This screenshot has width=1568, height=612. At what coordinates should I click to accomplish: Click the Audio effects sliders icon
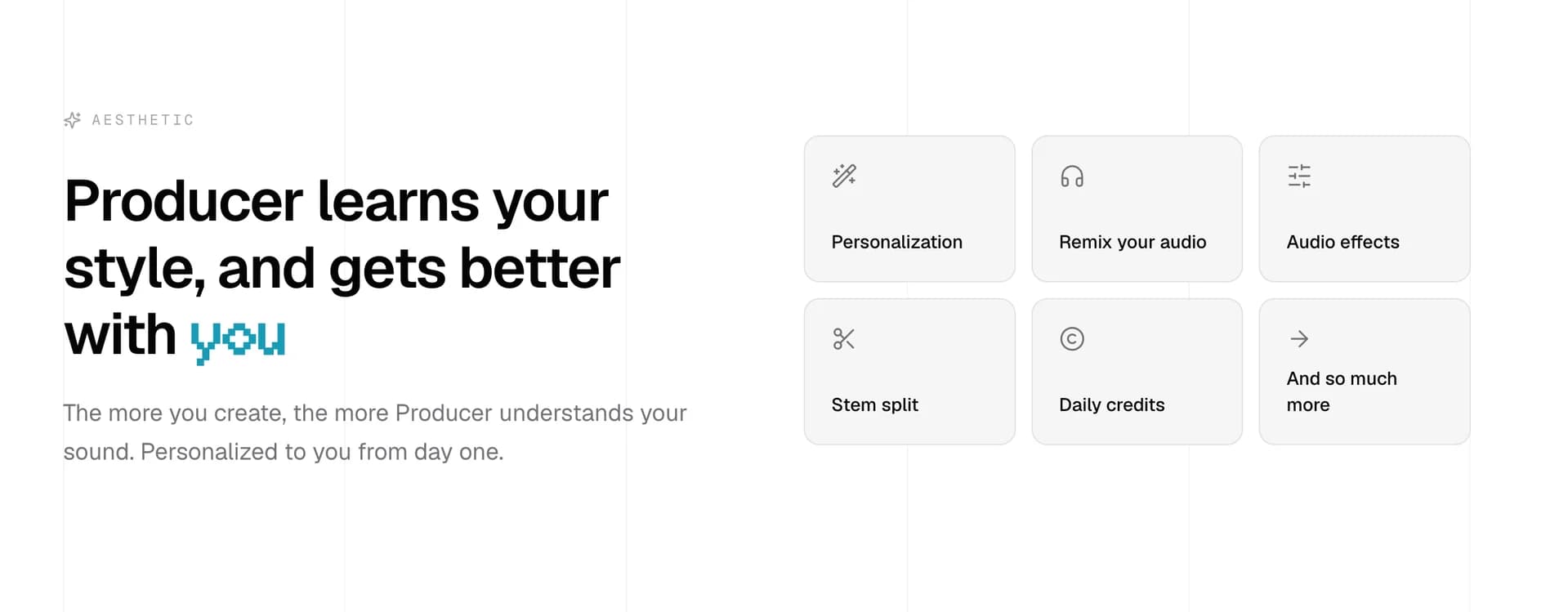pyautogui.click(x=1299, y=176)
